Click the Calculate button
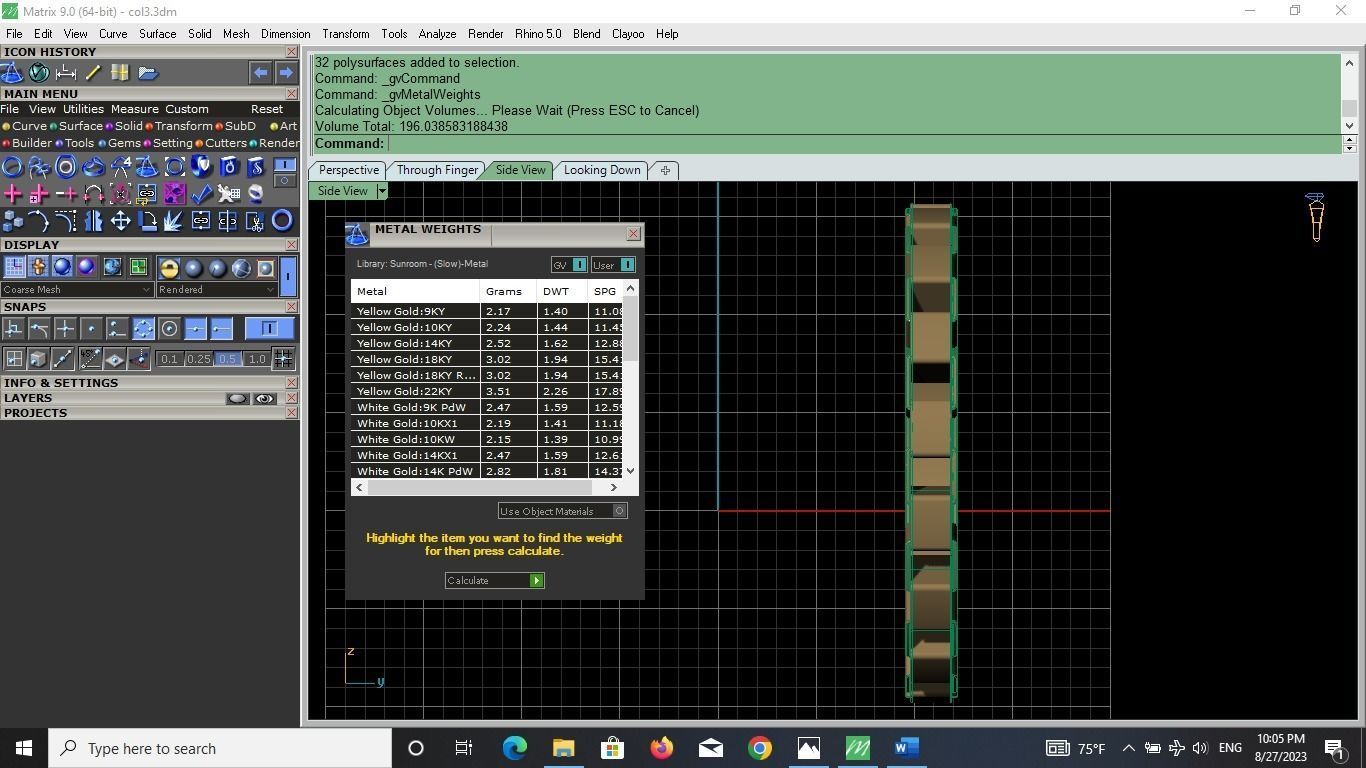 494,580
